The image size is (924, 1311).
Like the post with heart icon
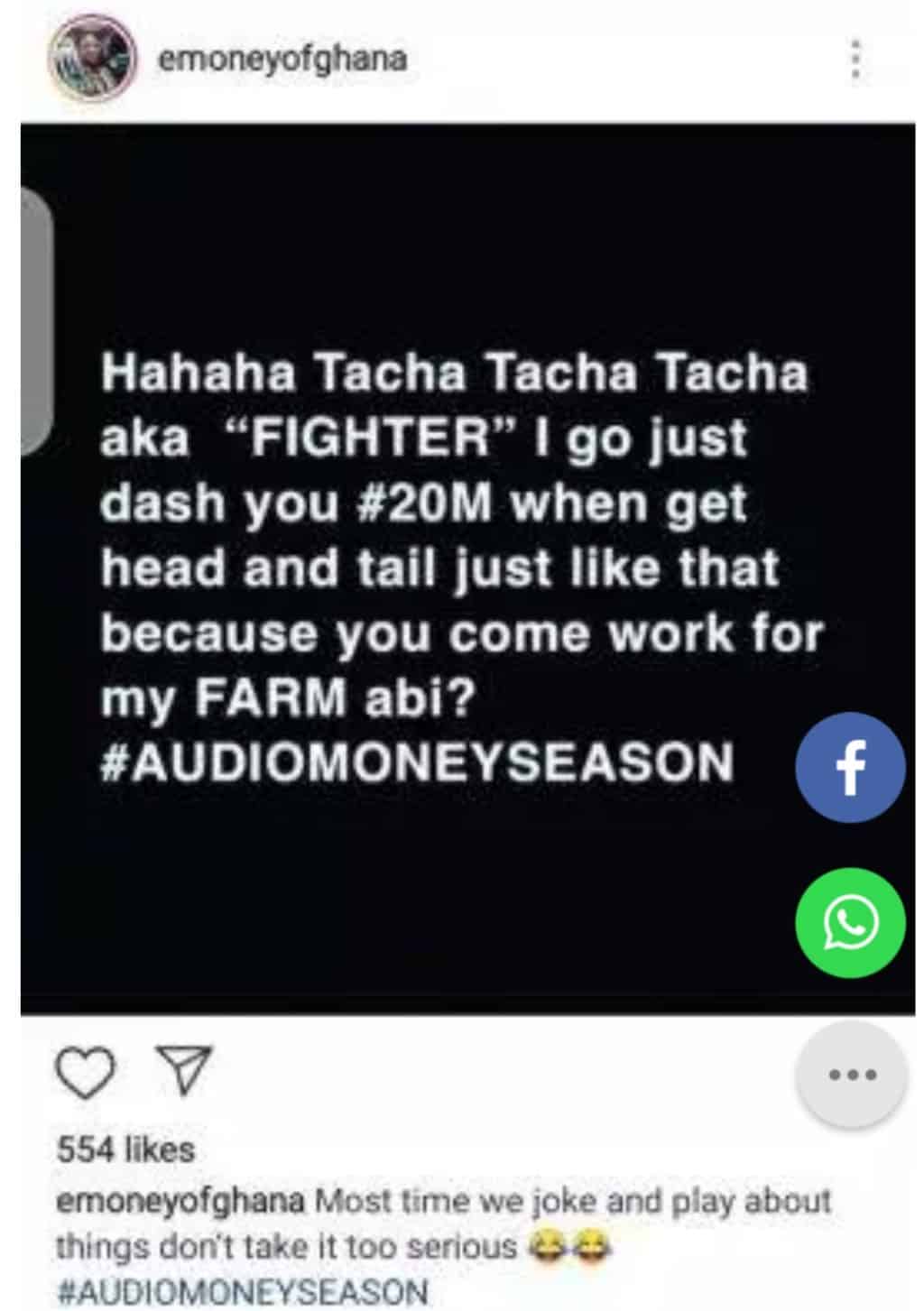(86, 1072)
